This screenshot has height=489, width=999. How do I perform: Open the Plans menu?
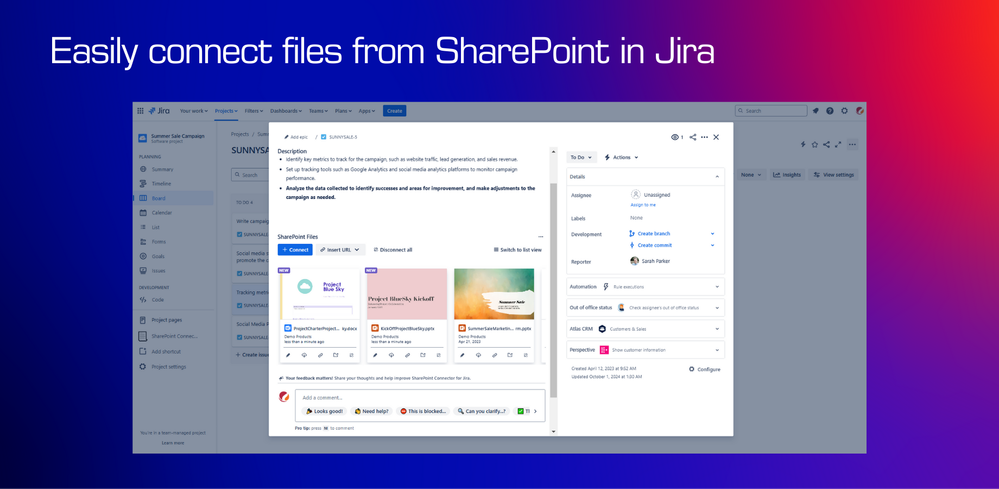(343, 111)
